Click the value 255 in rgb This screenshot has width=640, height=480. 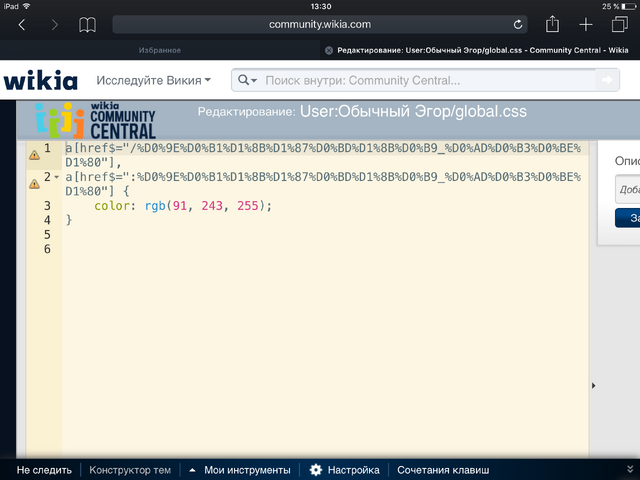[x=248, y=205]
